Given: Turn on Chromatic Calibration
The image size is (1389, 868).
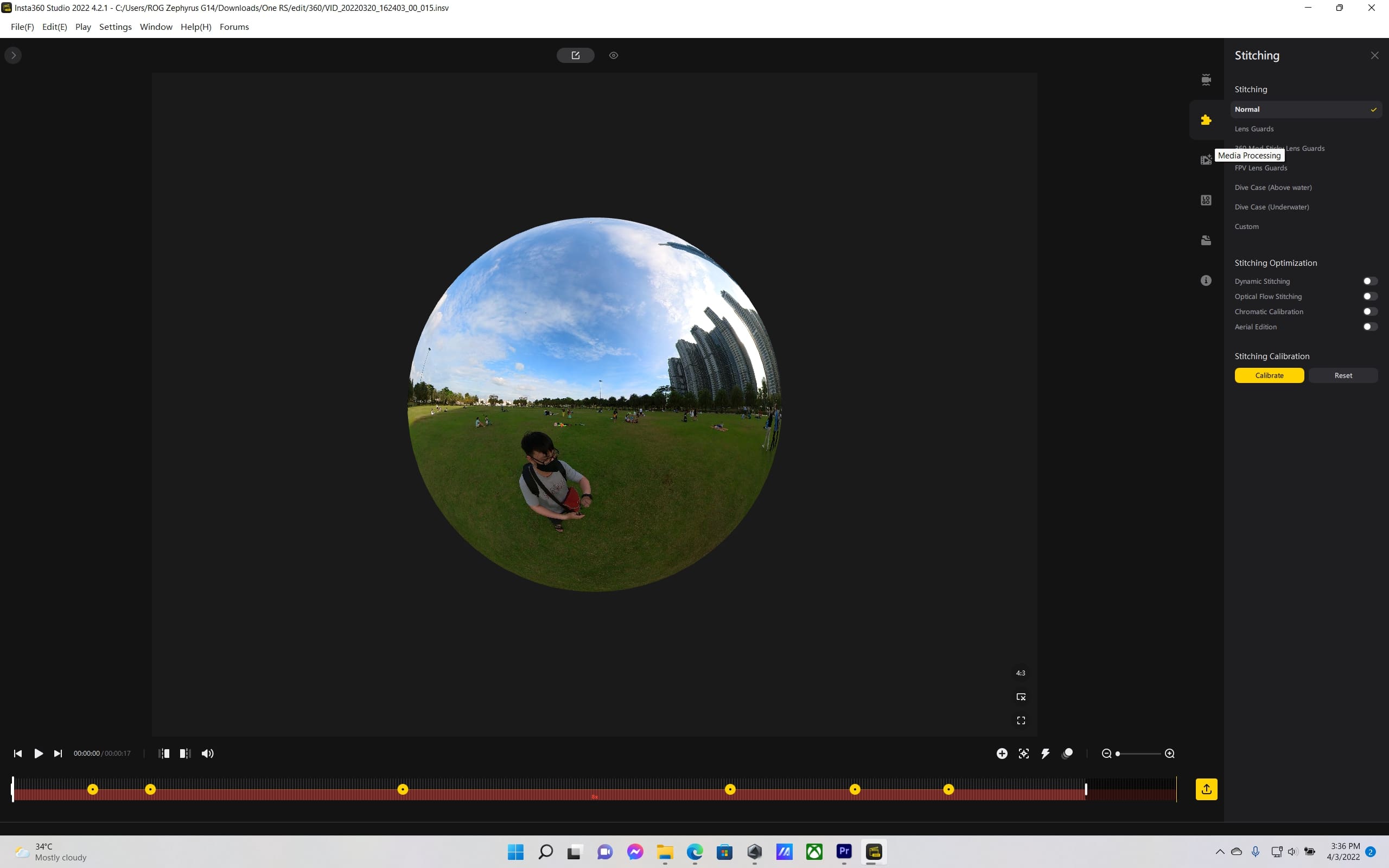Looking at the screenshot, I should click(1370, 312).
